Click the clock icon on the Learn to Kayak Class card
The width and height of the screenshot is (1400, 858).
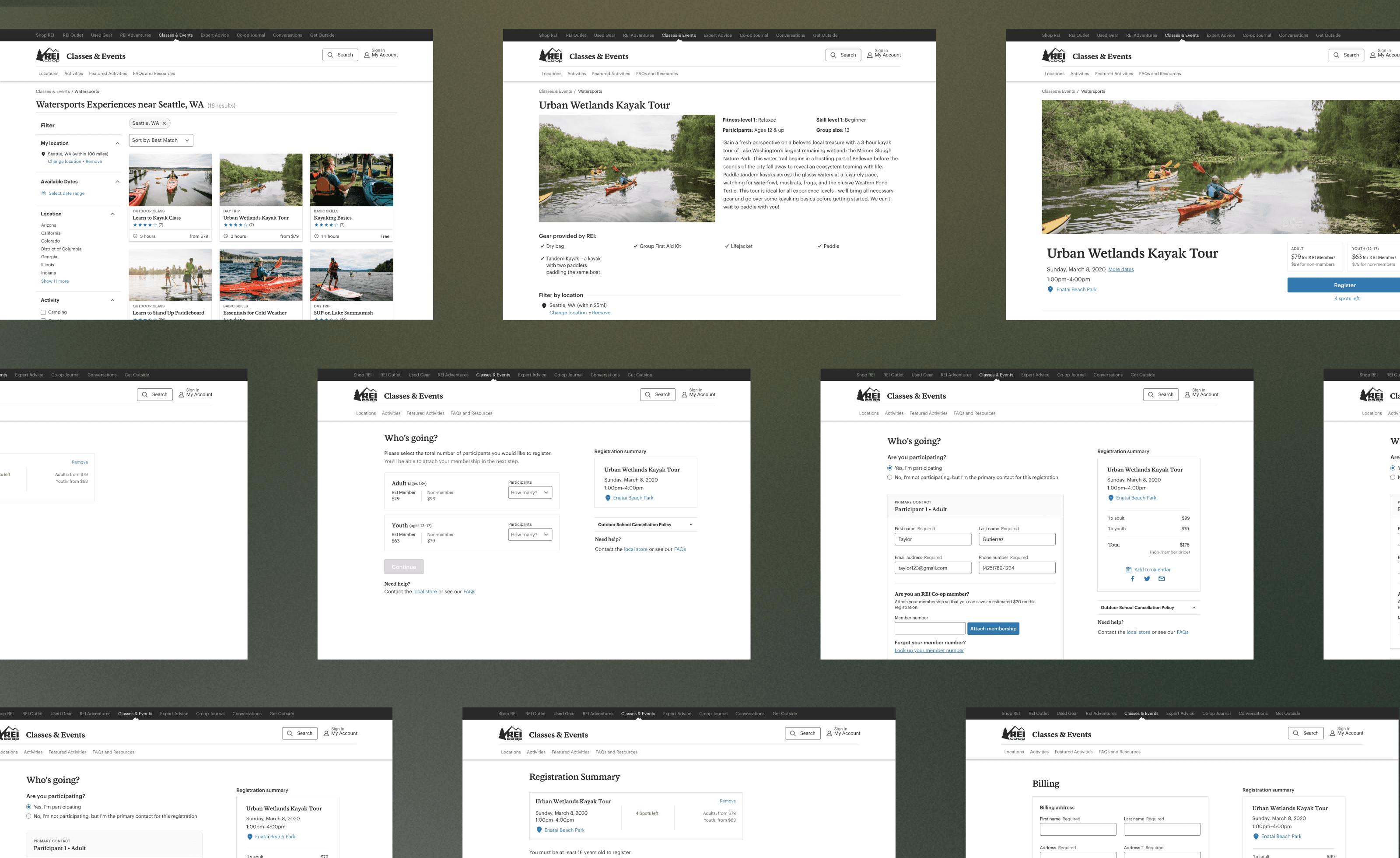click(x=135, y=236)
